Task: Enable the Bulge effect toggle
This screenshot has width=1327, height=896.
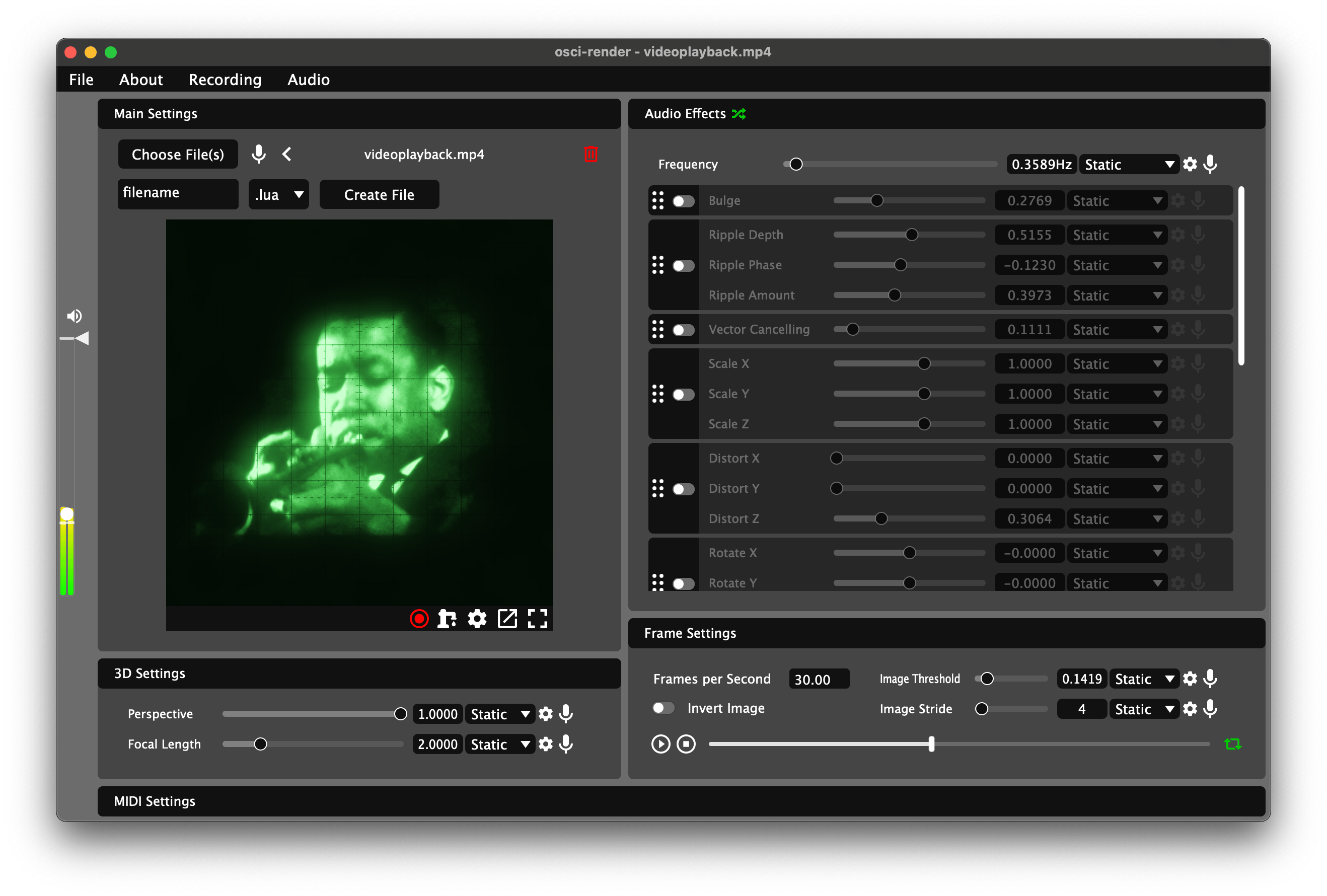Action: tap(683, 201)
